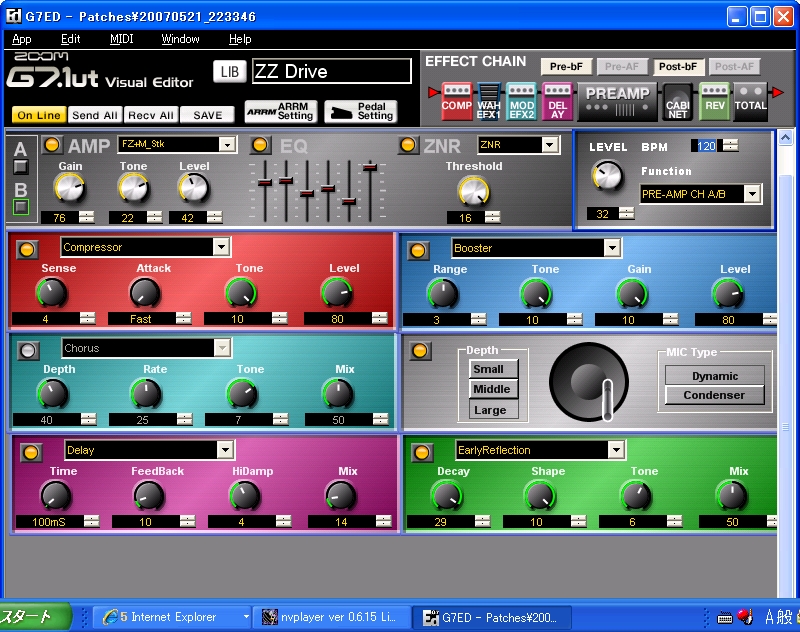Toggle the Compressor on/off LED
Screen dimensions: 800x632
[27, 249]
